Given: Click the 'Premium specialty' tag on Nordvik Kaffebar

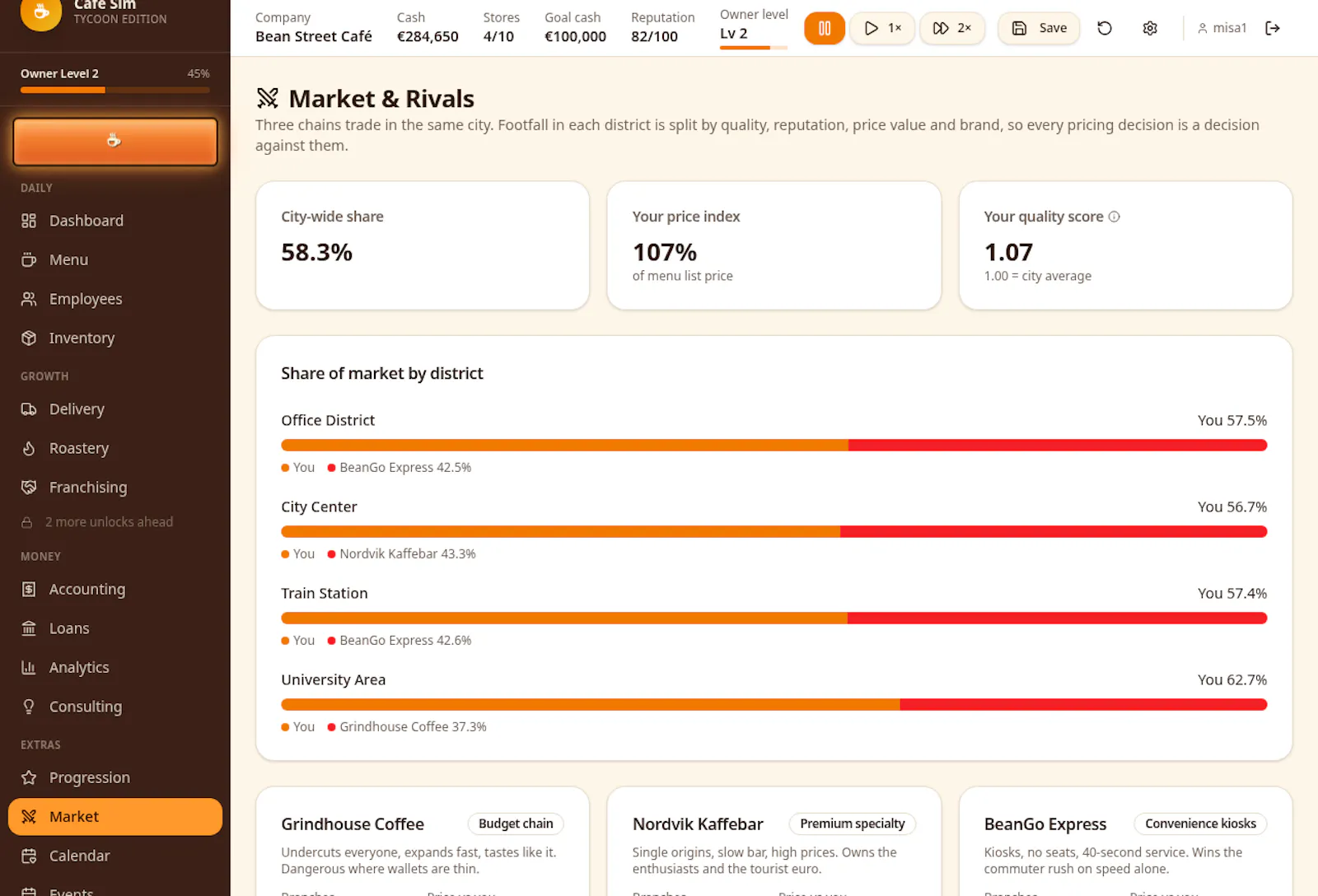Looking at the screenshot, I should (853, 824).
